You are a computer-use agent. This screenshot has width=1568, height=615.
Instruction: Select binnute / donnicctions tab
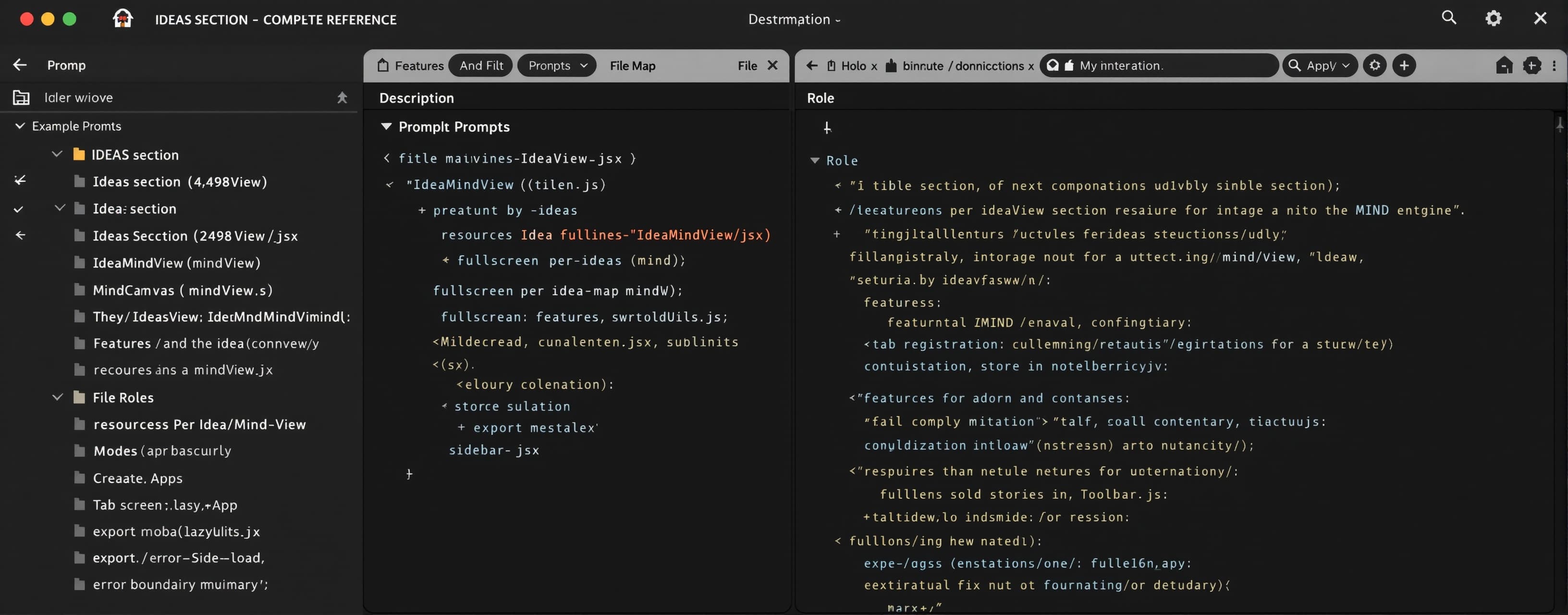tap(963, 66)
